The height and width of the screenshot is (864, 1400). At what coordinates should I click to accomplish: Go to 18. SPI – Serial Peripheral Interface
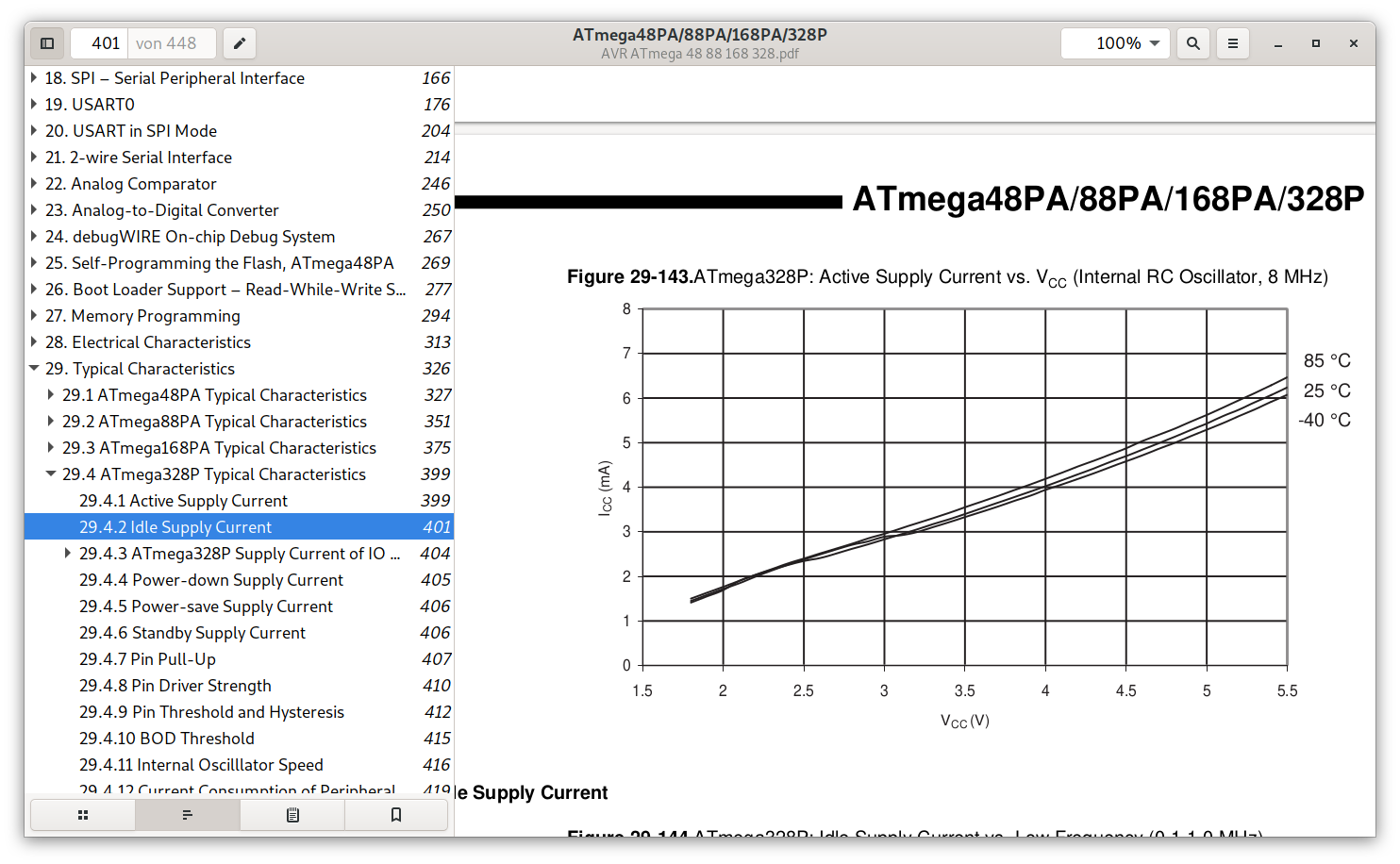click(x=175, y=78)
